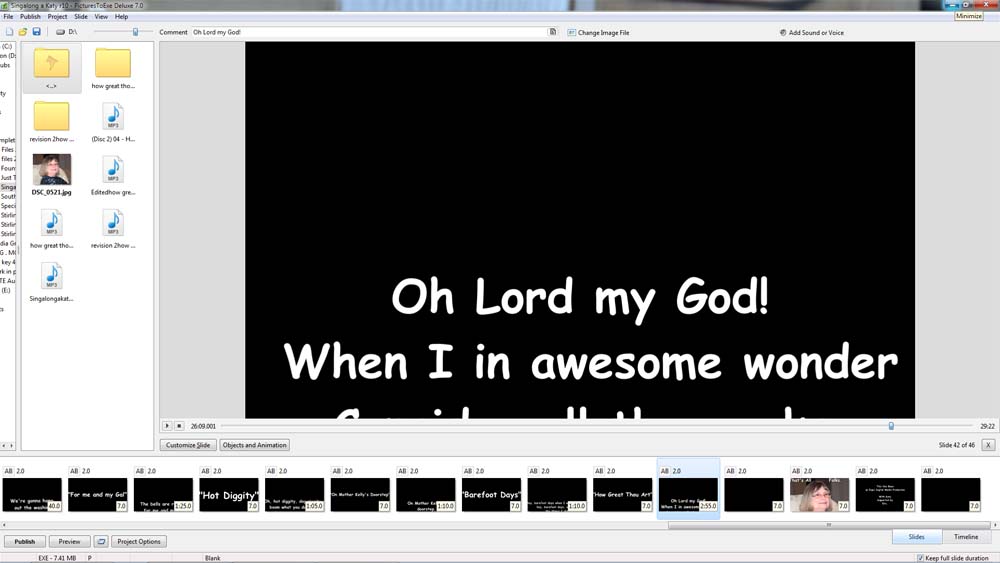
Task: Open the Publish menu
Action: pyautogui.click(x=30, y=17)
